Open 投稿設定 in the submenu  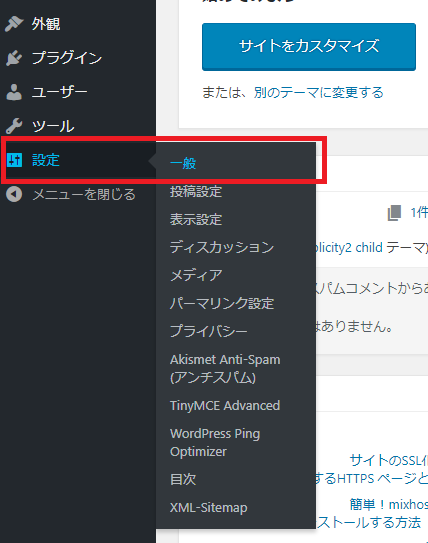click(x=196, y=192)
